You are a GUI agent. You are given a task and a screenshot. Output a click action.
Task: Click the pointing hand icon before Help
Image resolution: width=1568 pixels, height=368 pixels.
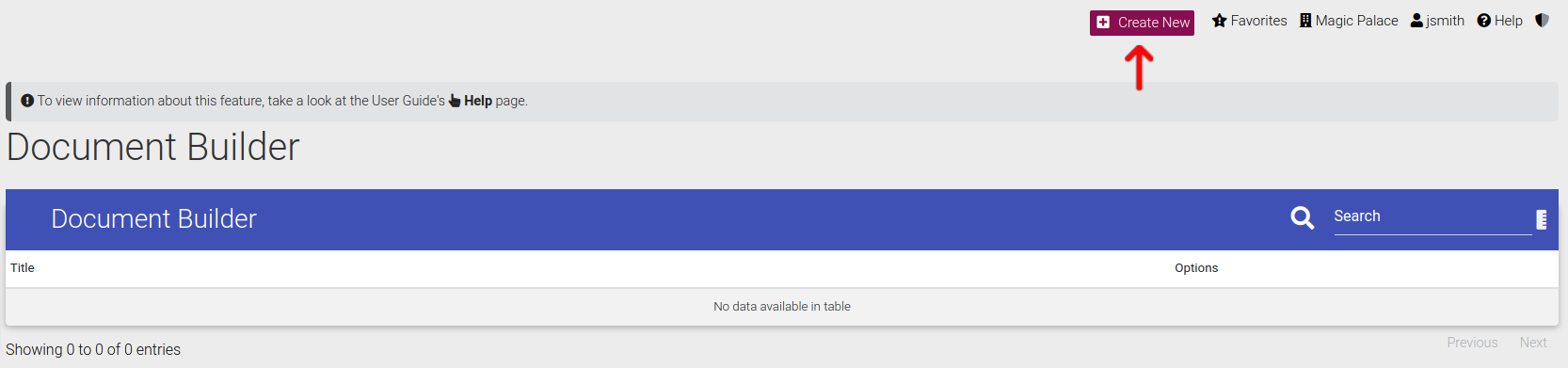[x=455, y=101]
